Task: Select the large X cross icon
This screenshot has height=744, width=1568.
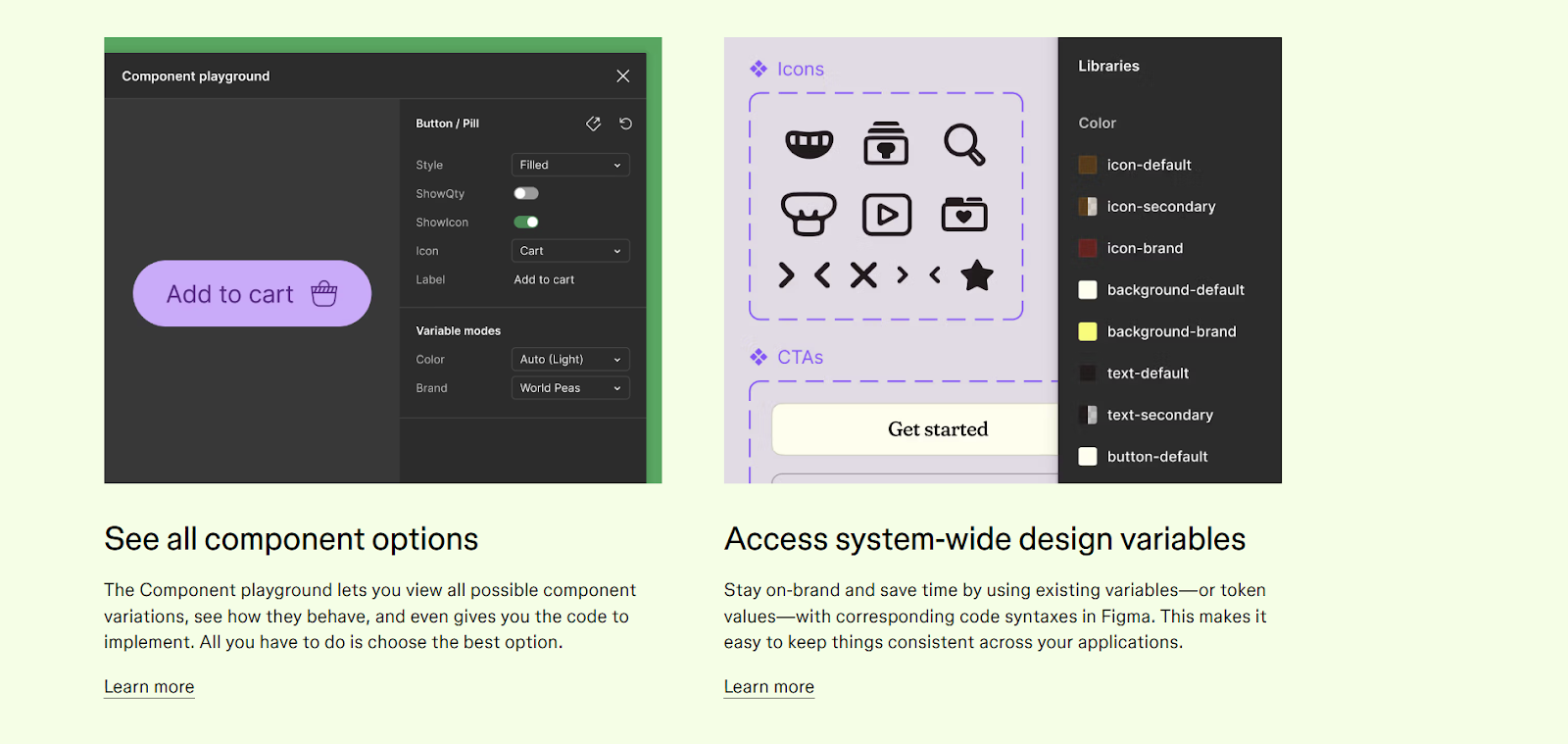Action: (863, 275)
